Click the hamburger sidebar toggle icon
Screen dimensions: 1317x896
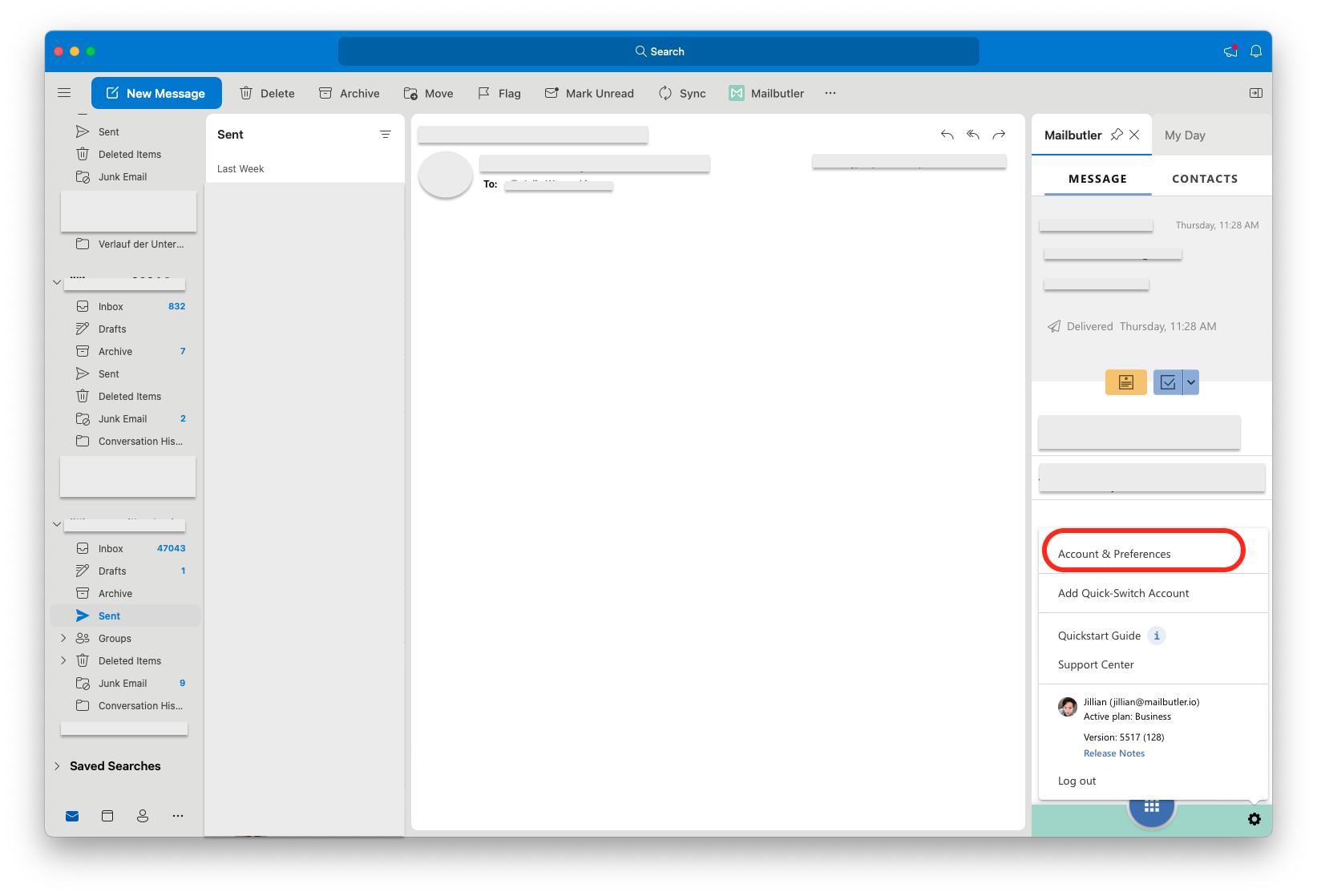(64, 93)
